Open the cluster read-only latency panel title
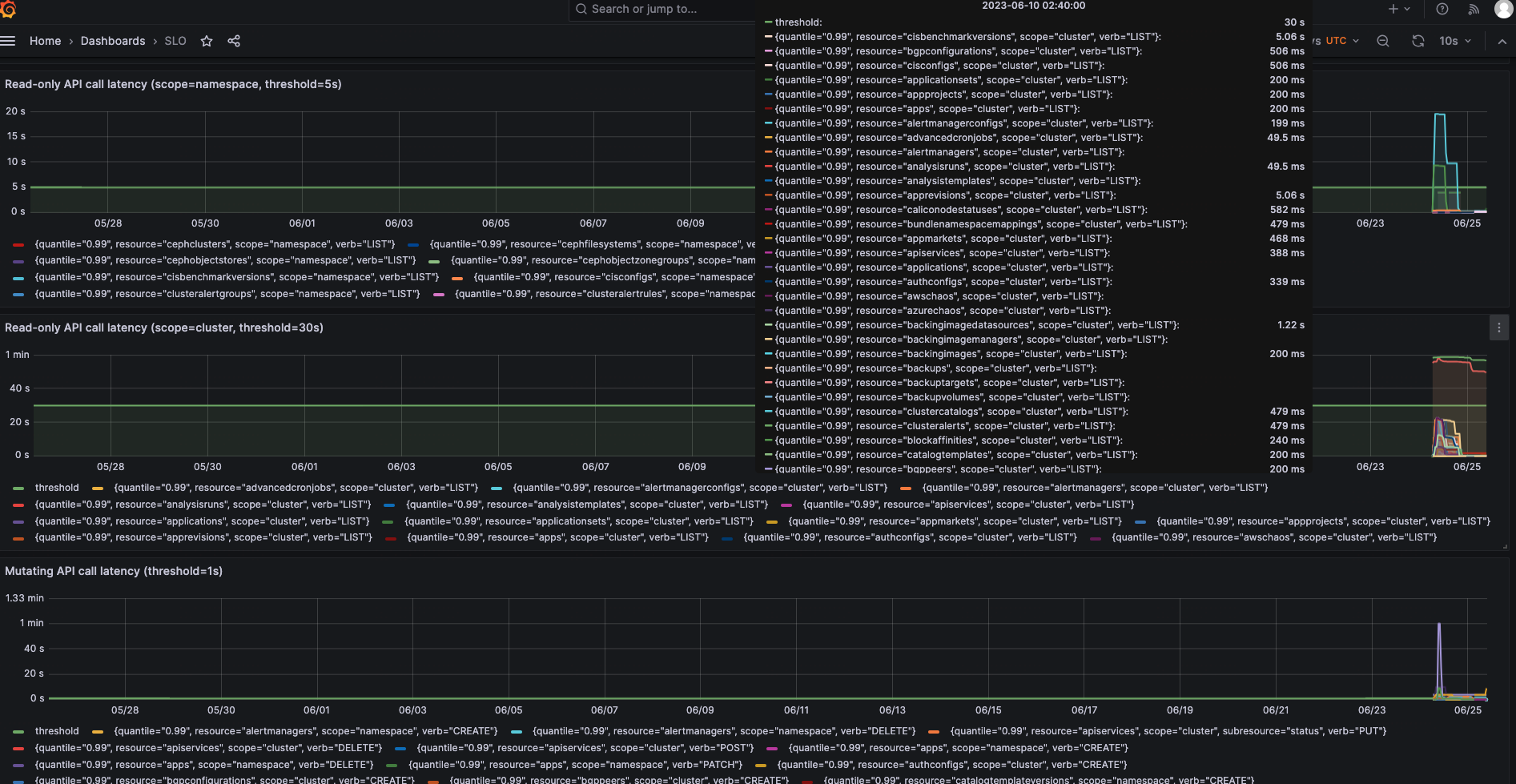The image size is (1516, 784). tap(164, 328)
